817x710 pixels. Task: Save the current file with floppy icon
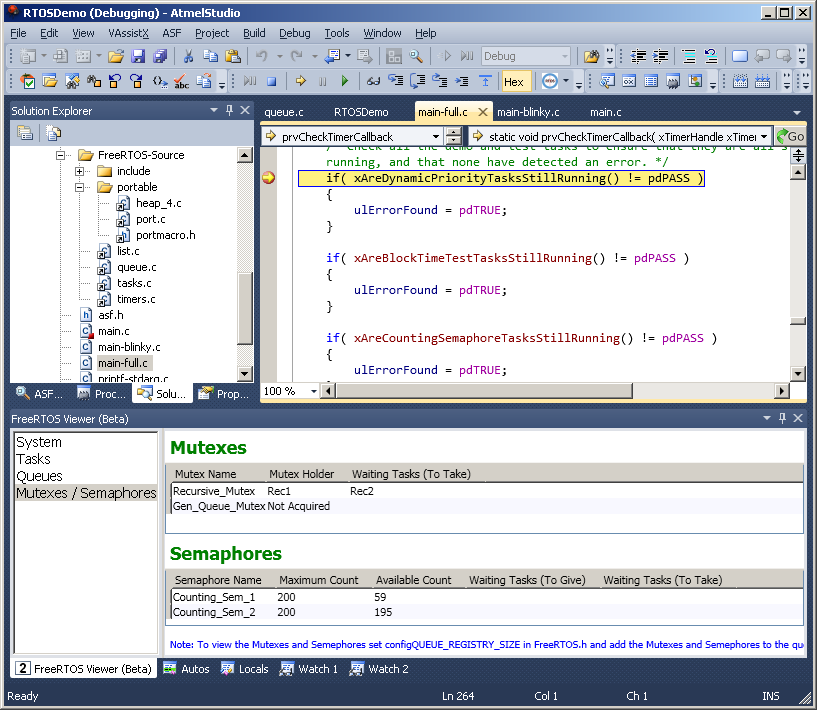(x=138, y=56)
